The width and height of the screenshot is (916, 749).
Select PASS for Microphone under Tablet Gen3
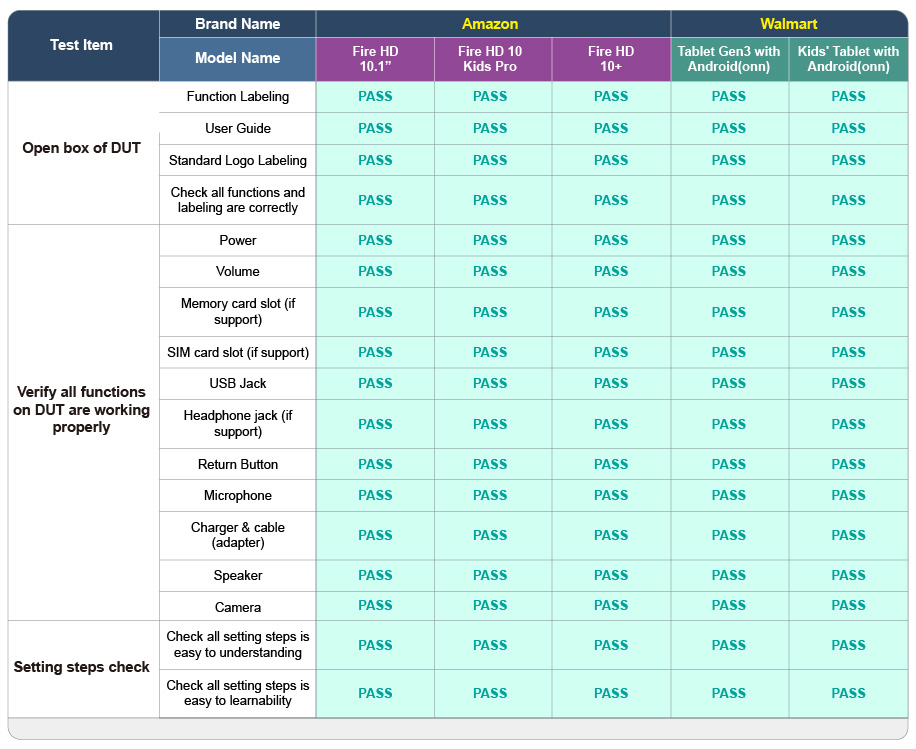click(728, 495)
